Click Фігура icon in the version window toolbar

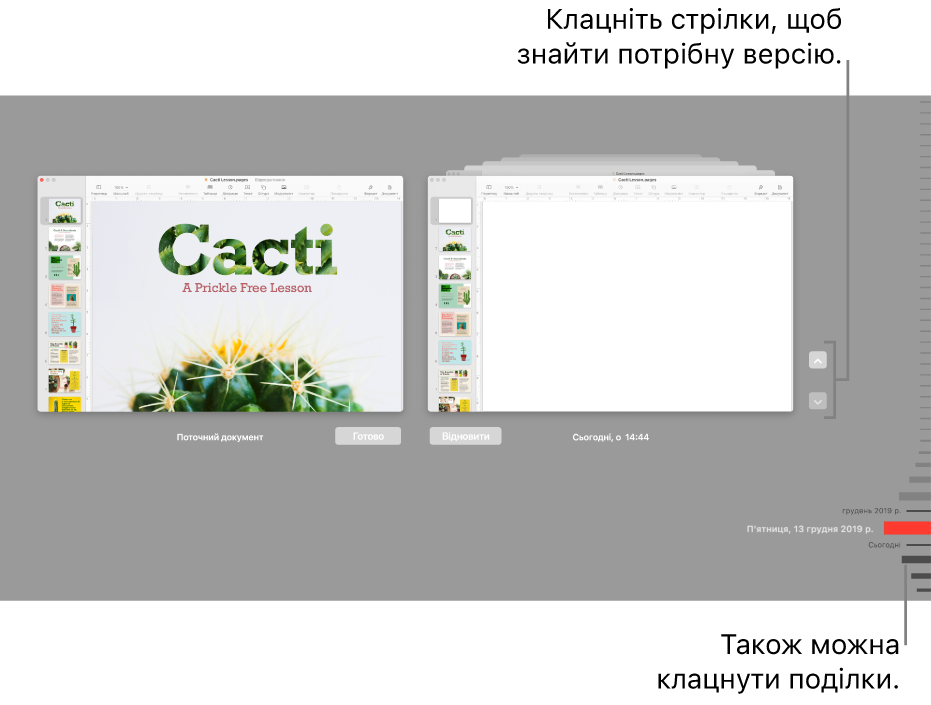coord(654,187)
